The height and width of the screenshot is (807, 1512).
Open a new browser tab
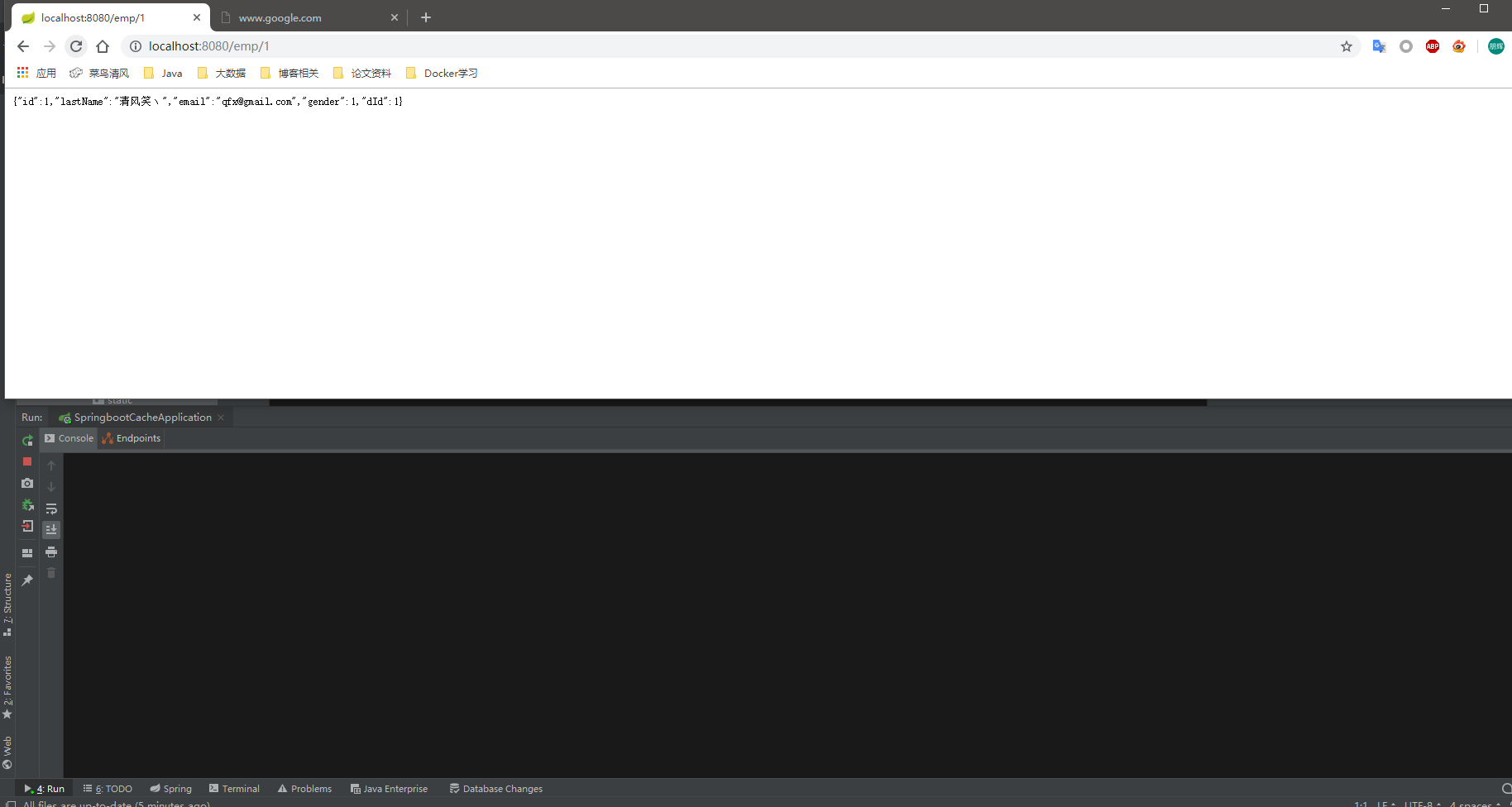[x=426, y=17]
